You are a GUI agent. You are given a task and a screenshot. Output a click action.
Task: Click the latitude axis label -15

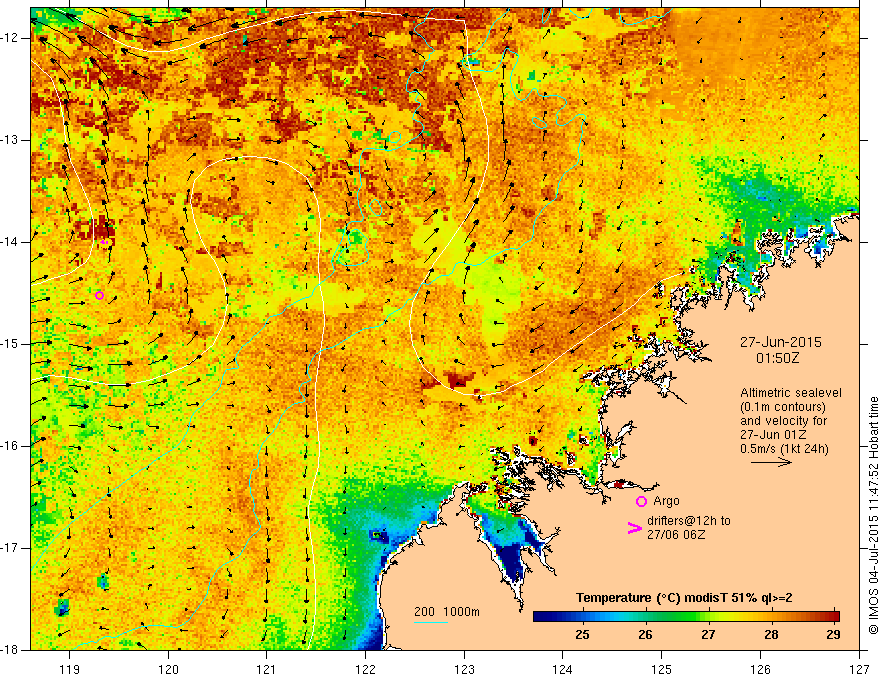tap(11, 344)
